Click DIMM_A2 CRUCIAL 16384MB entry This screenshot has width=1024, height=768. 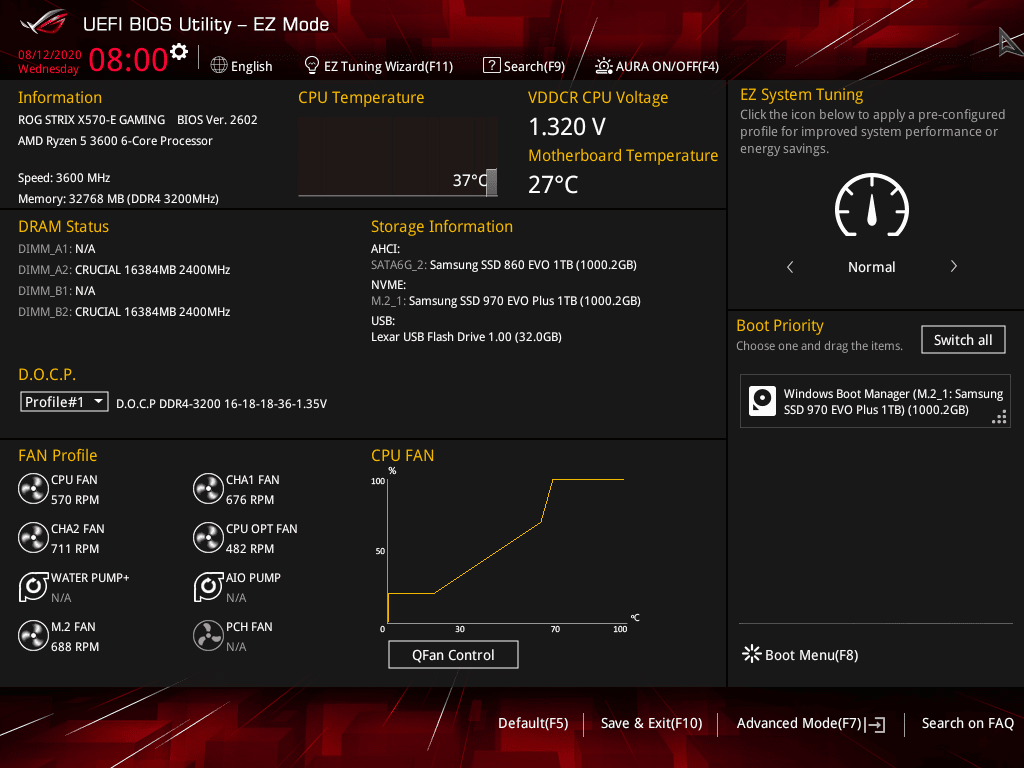tap(124, 270)
